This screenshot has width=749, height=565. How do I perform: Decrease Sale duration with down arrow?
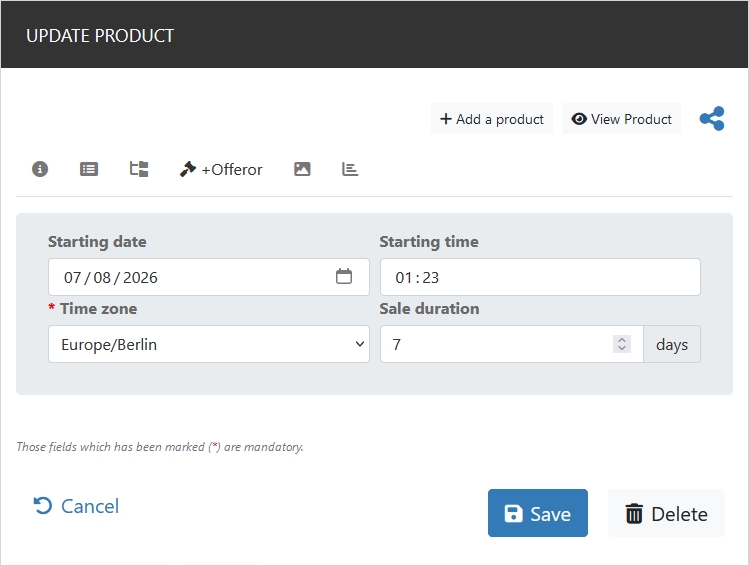622,349
